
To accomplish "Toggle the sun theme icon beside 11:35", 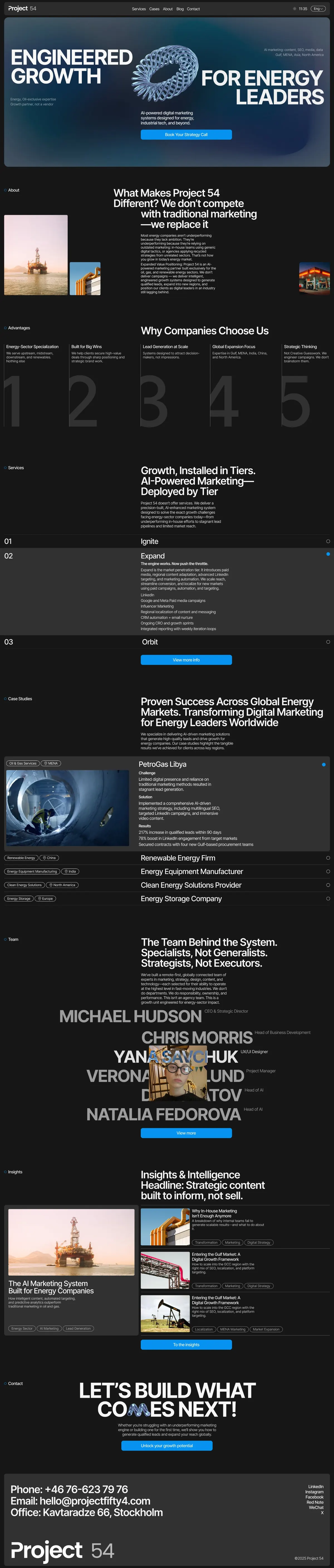I will (x=294, y=9).
